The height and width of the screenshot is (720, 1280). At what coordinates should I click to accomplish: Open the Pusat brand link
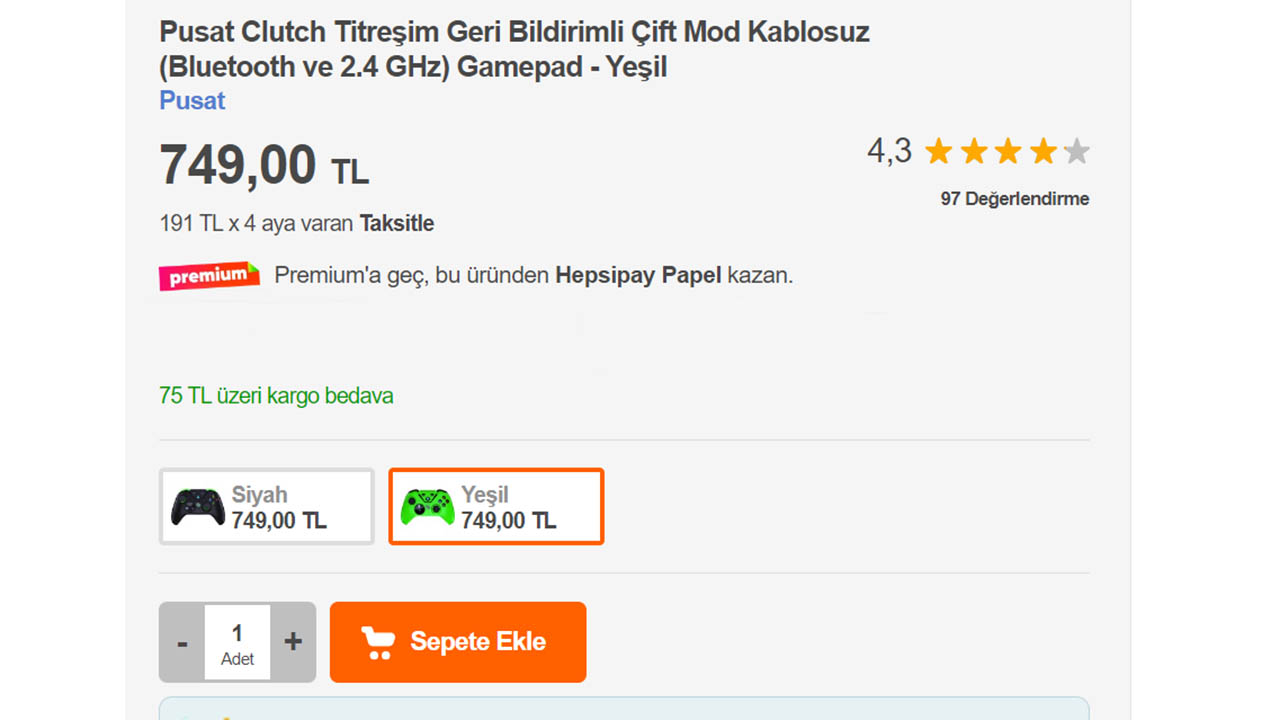192,101
